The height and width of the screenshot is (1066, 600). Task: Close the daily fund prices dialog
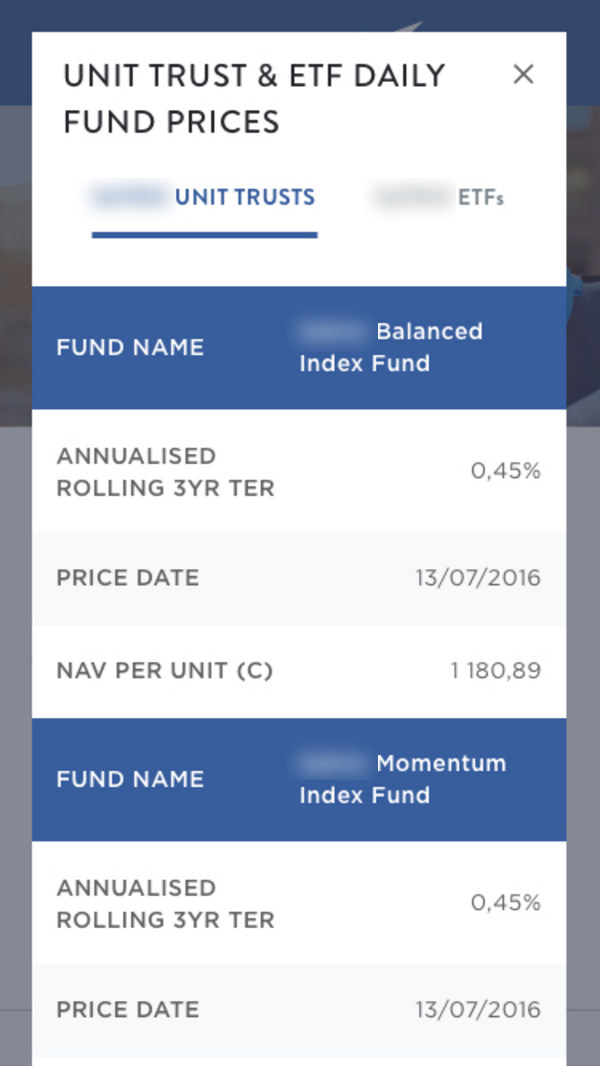[523, 75]
